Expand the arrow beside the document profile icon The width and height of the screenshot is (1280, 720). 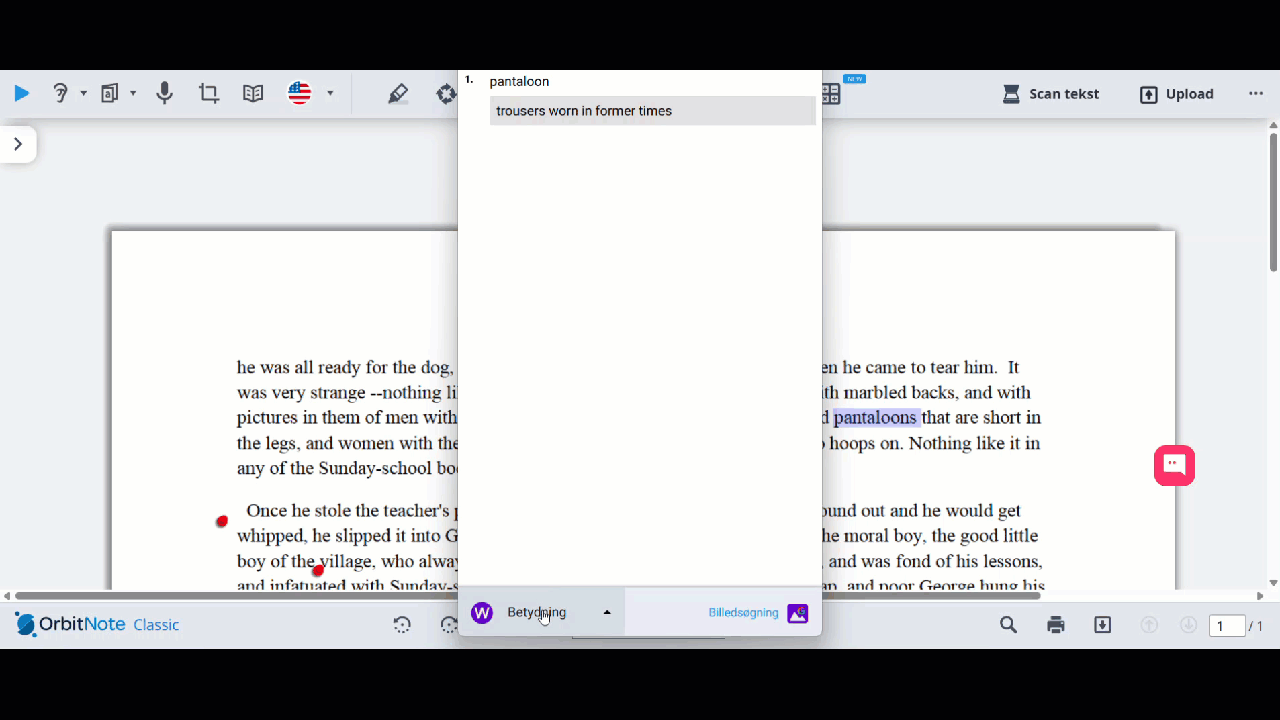click(x=133, y=94)
